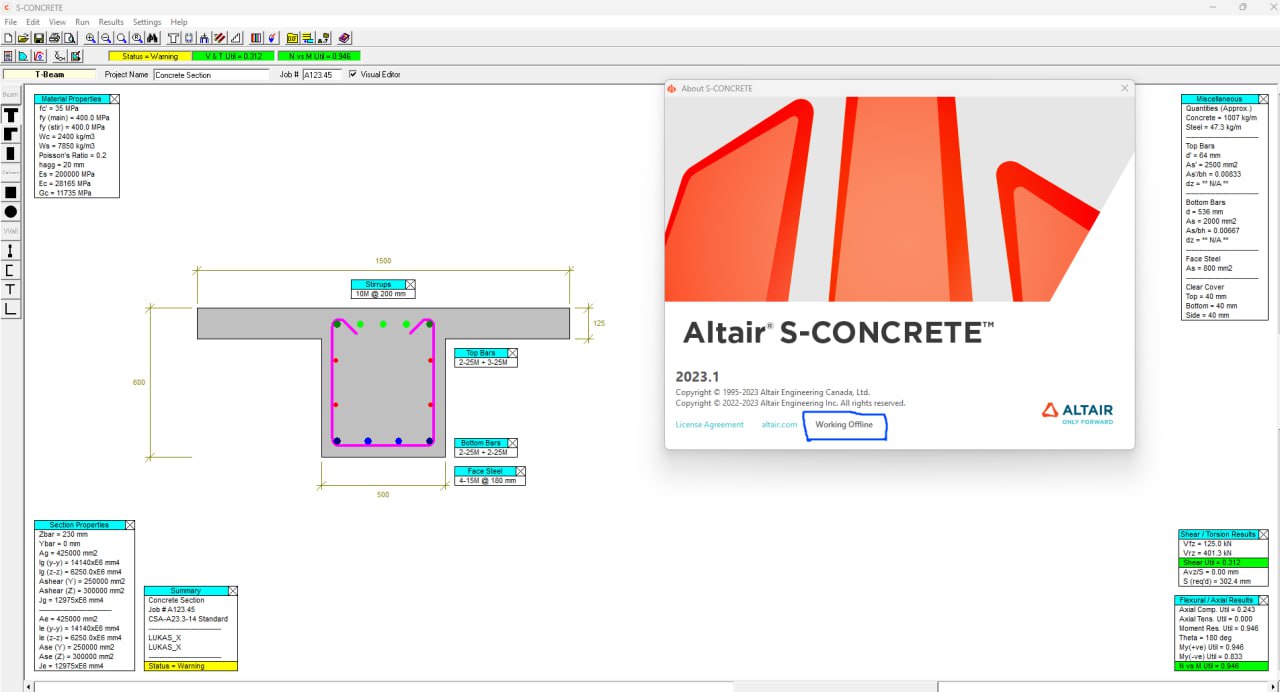Click the purple book icon in the toolbar
Screen dimensions: 1280x692
tap(344, 38)
